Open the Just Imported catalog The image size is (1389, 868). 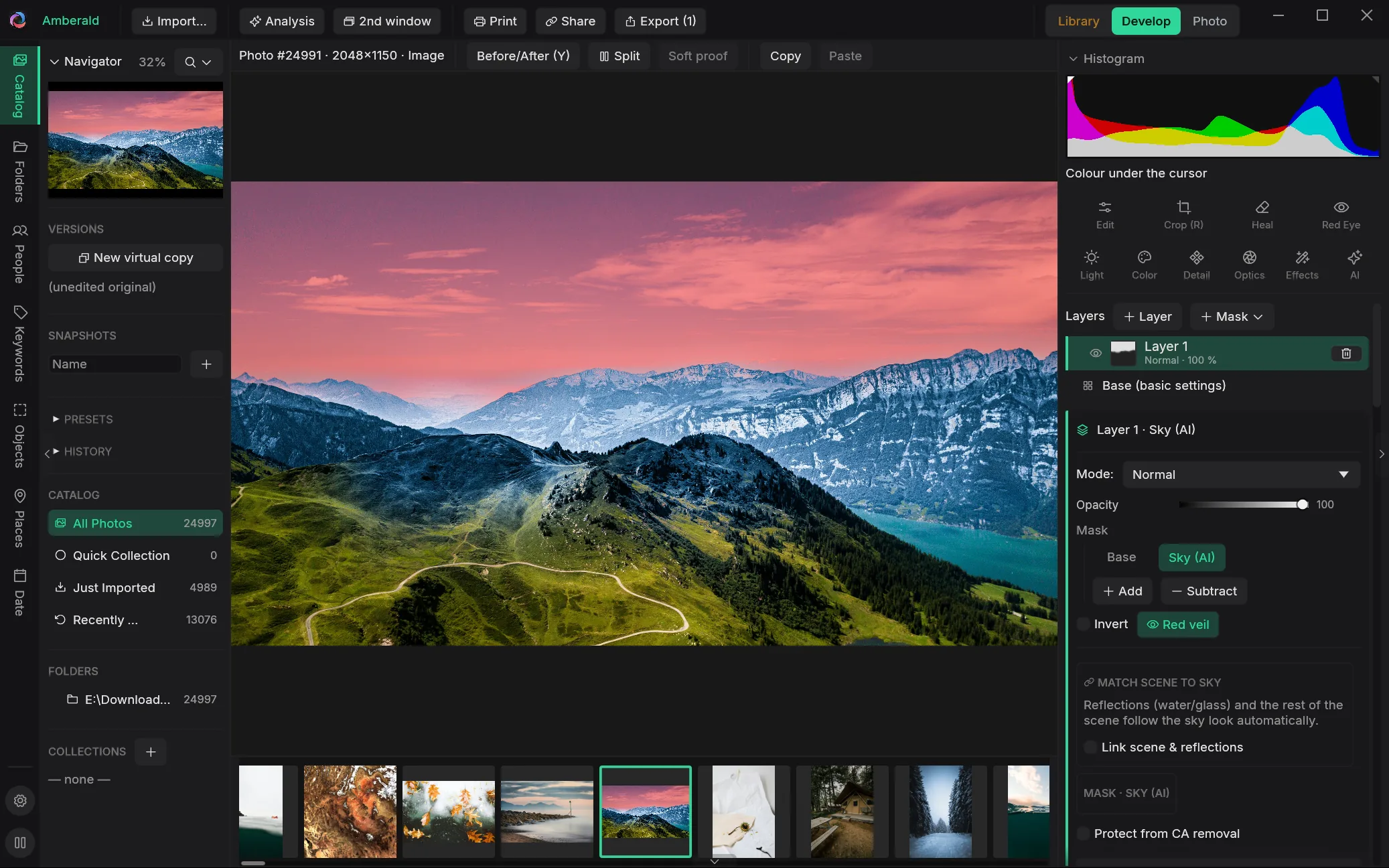click(x=135, y=587)
